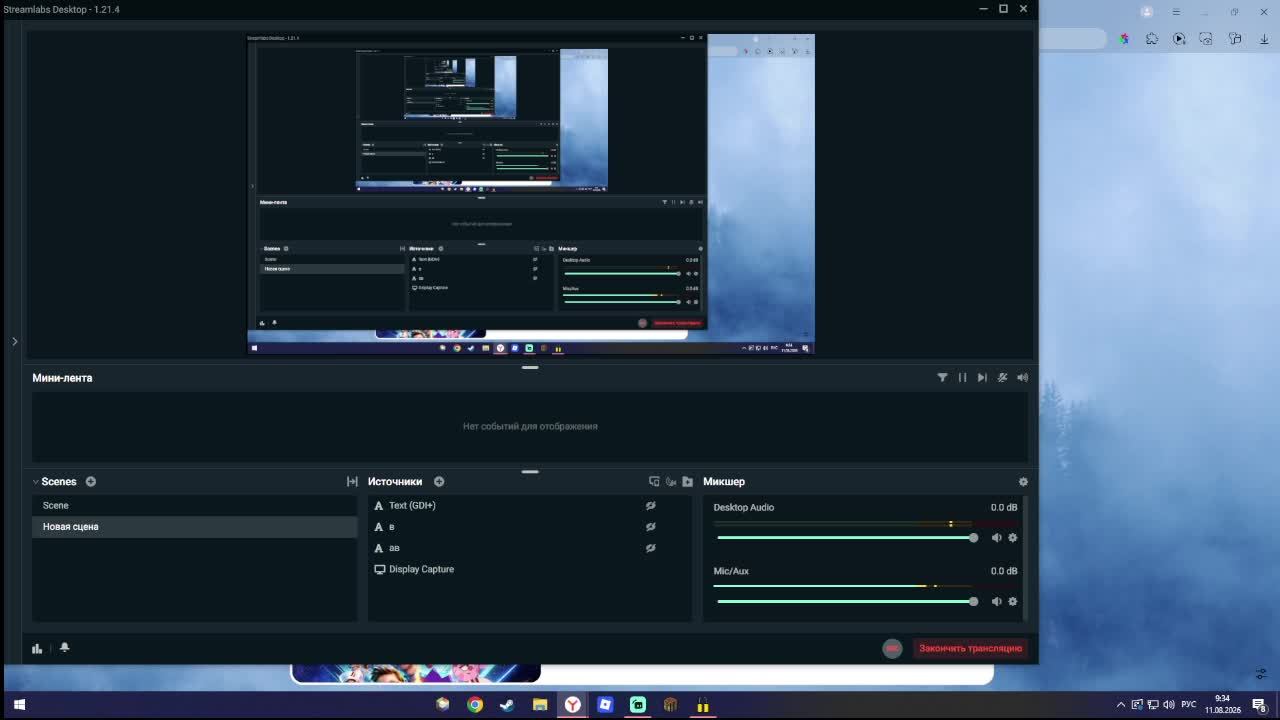The width and height of the screenshot is (1280, 720).
Task: Open Mic/Aux source settings gear
Action: click(1012, 601)
